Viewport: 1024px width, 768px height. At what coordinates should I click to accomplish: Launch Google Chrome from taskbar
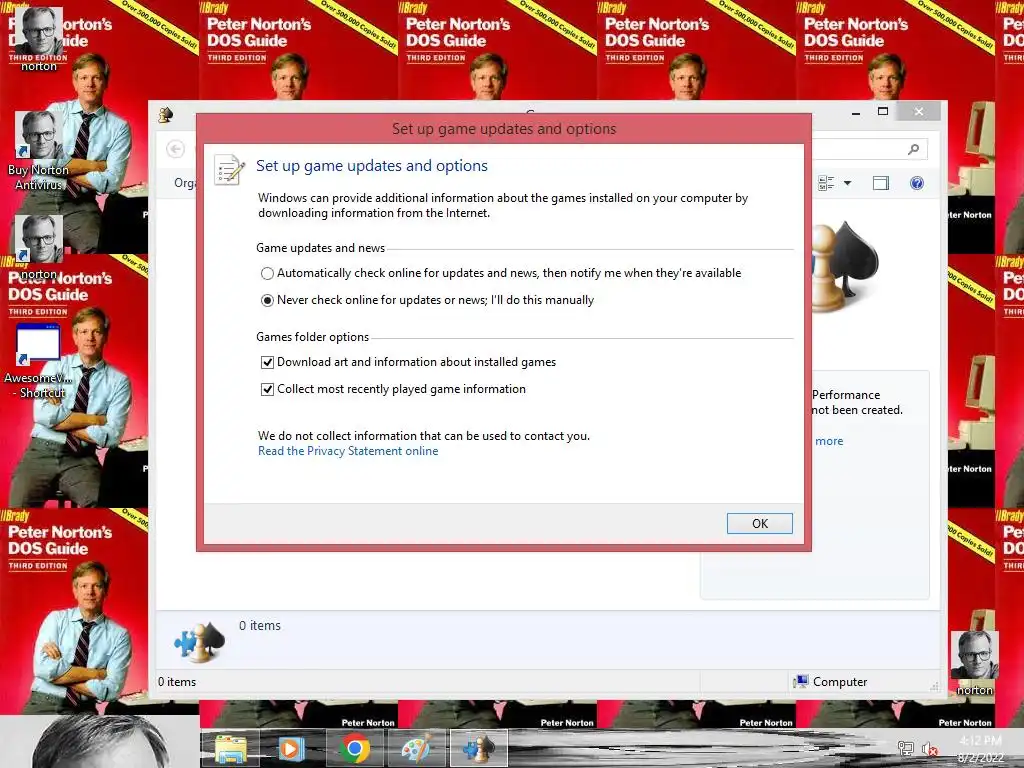pos(354,748)
